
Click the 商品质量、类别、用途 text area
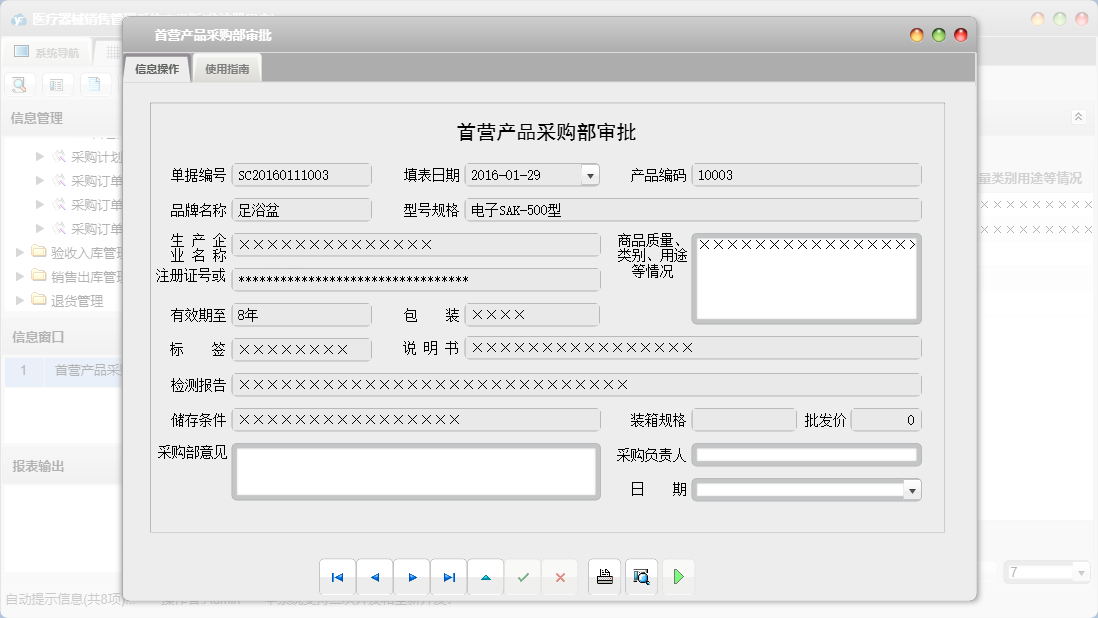tap(806, 279)
